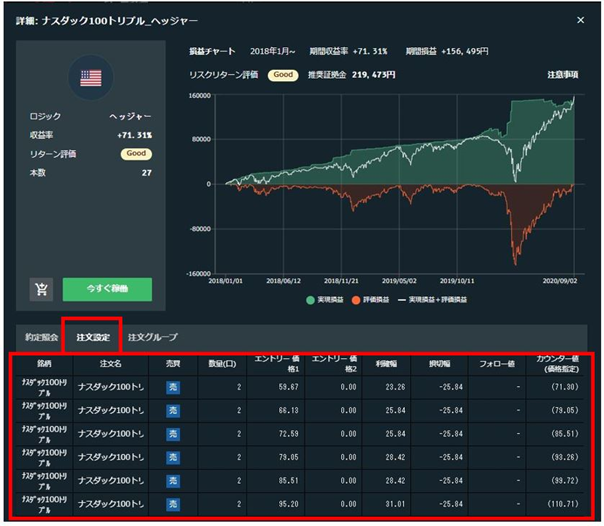The width and height of the screenshot is (604, 526).
Task: Click counter value (93.26)
Action: (x=565, y=457)
